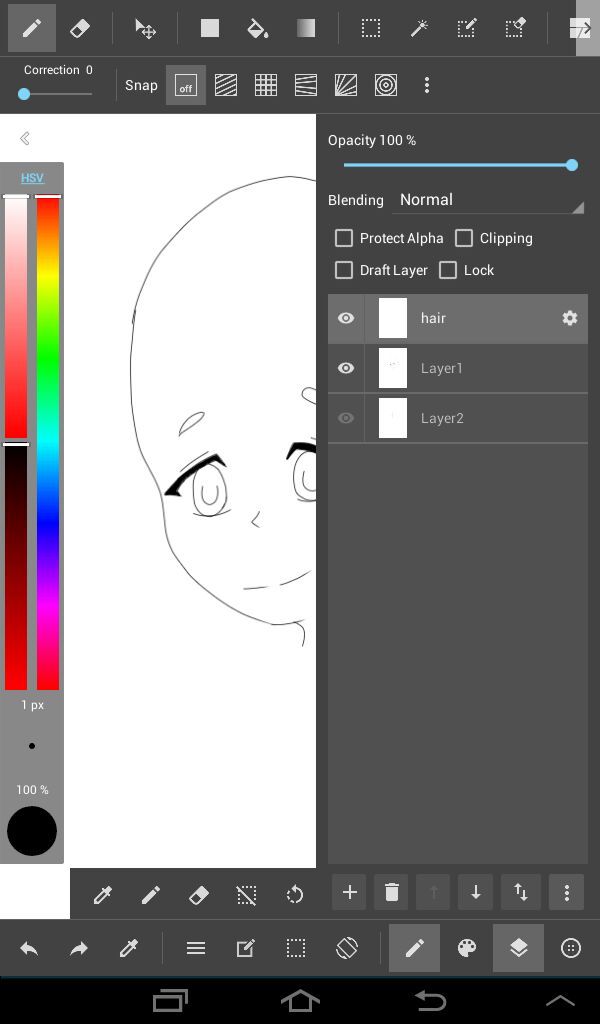This screenshot has height=1024, width=600.
Task: Open the main hamburger menu
Action: click(196, 948)
